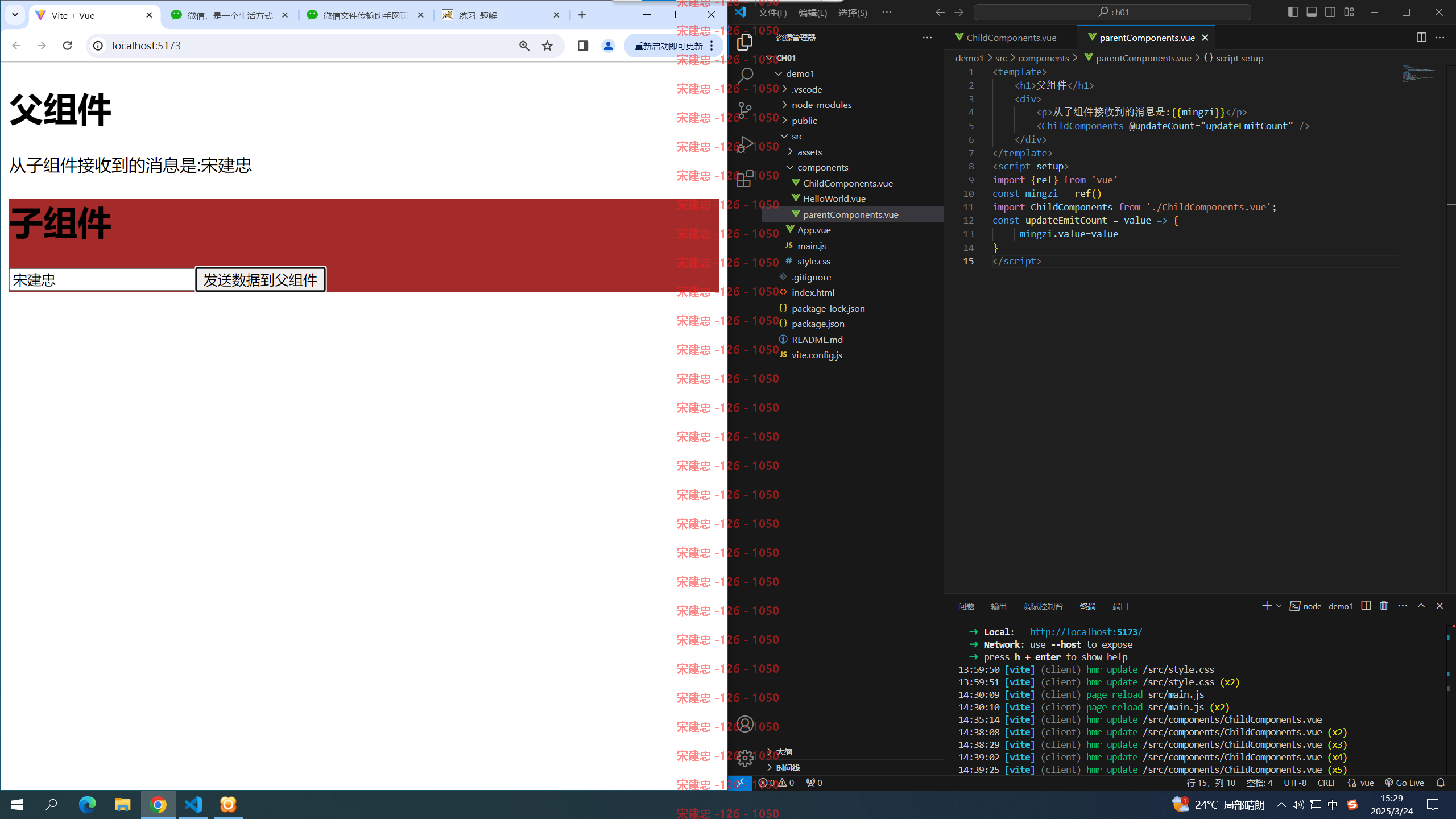The image size is (1456, 819).
Task: Toggle bottom panel layout button
Action: point(1312,12)
